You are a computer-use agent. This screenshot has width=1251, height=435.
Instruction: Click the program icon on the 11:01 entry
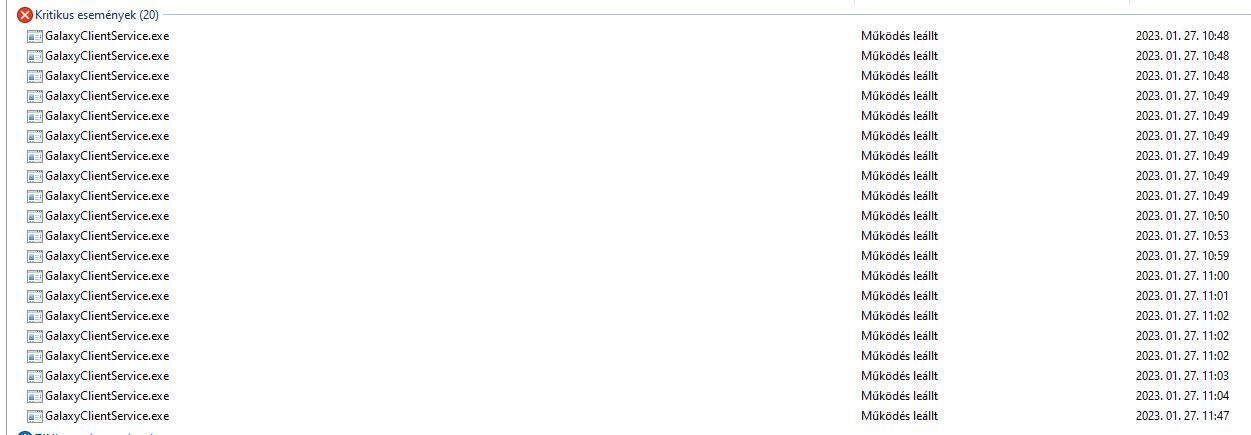35,296
